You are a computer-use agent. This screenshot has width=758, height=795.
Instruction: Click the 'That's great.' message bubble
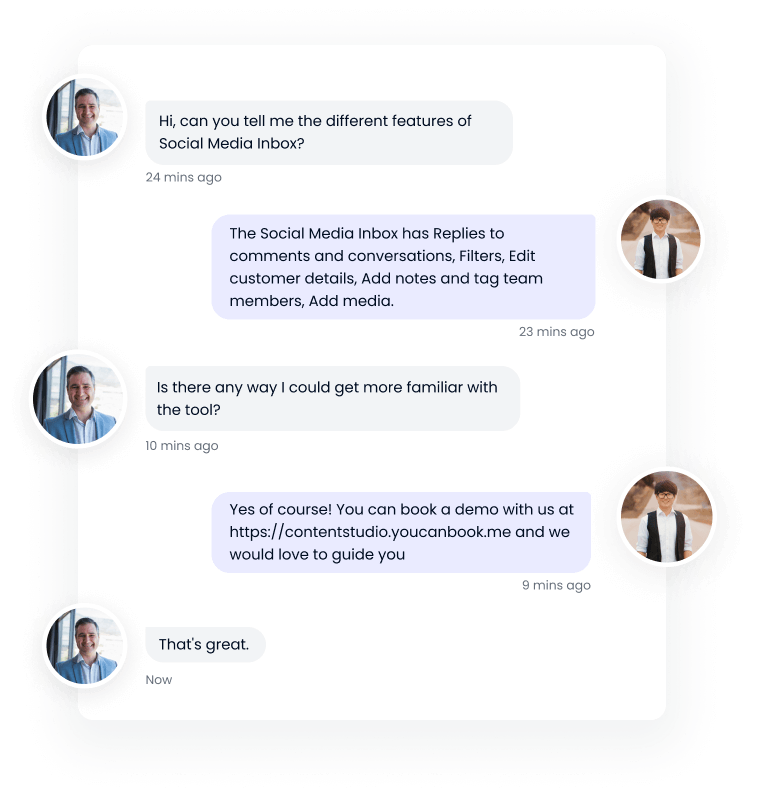pos(205,644)
